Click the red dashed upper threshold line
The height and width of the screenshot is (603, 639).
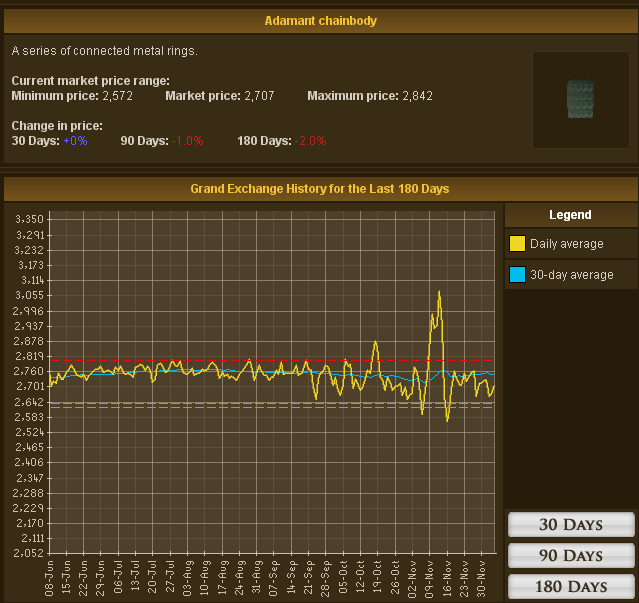click(271, 361)
